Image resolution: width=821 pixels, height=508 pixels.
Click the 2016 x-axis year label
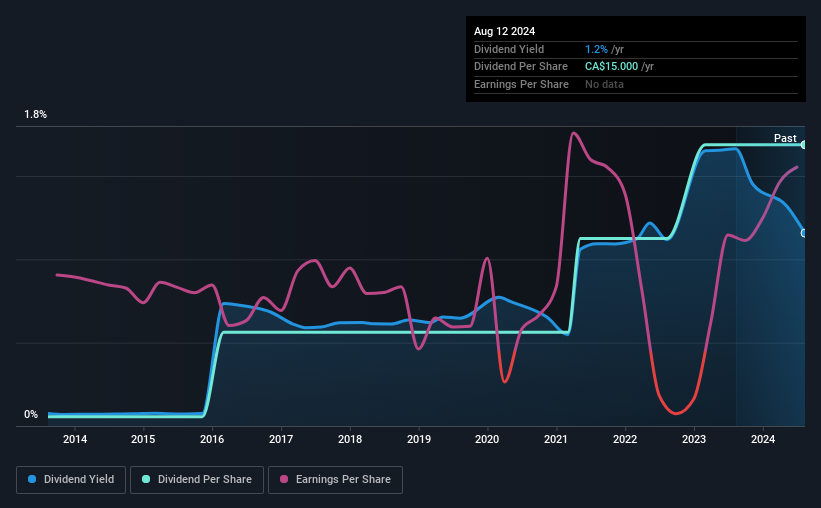click(212, 439)
